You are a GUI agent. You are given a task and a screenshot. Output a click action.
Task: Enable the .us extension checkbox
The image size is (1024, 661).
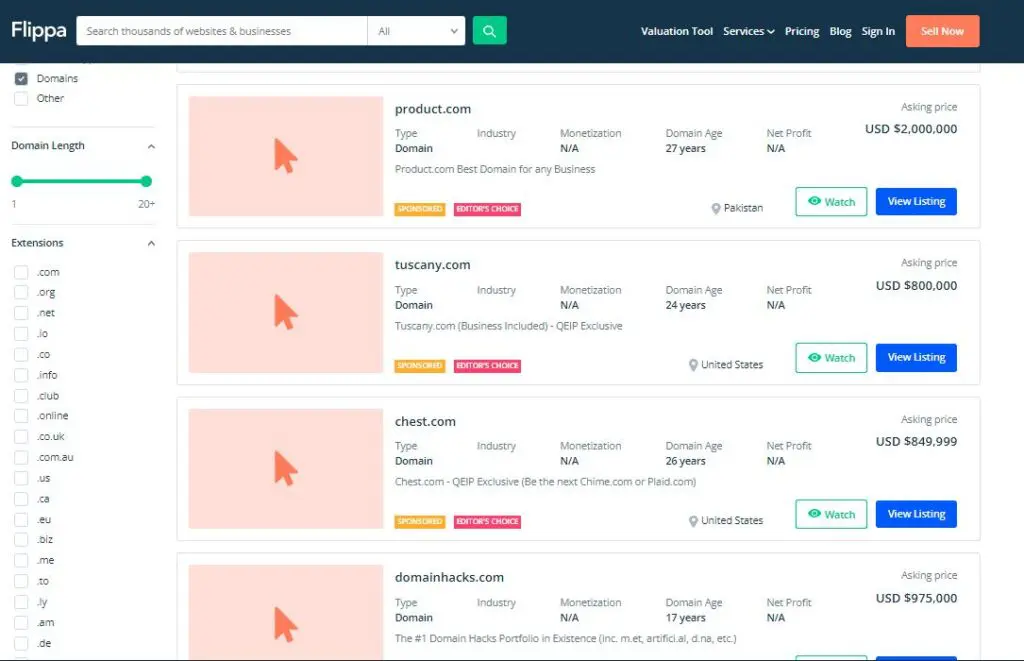click(21, 479)
